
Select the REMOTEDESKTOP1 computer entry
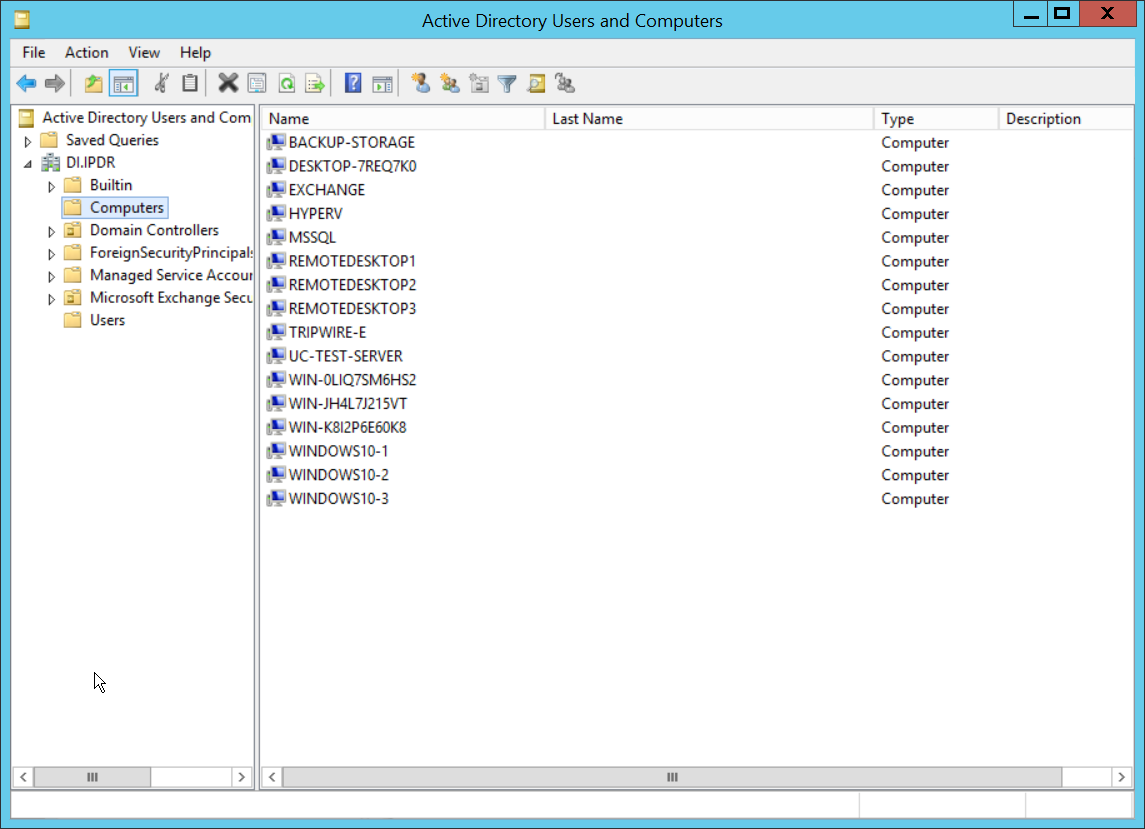352,261
